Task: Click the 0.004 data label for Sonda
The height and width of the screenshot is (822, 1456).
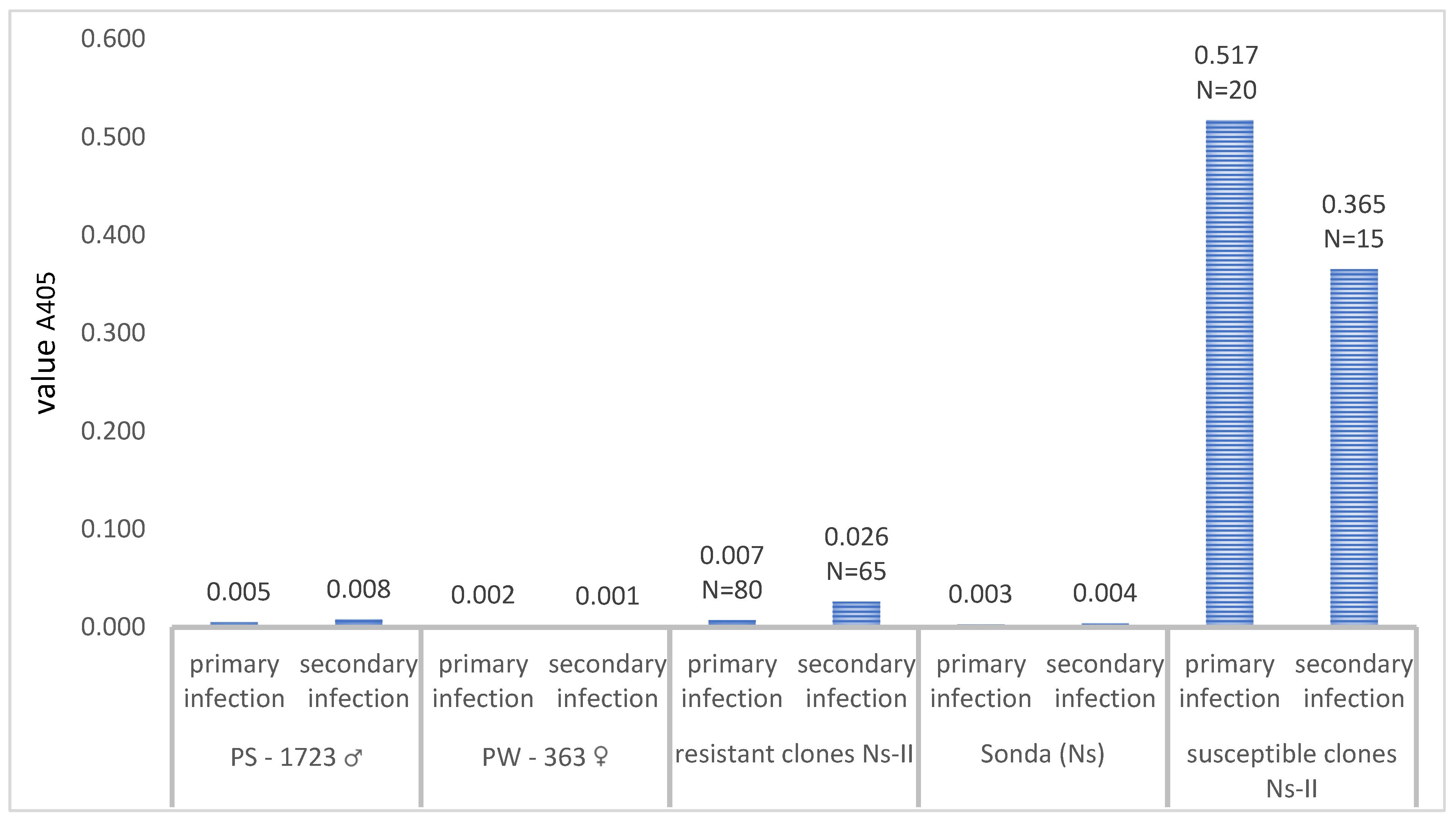Action: click(1105, 593)
